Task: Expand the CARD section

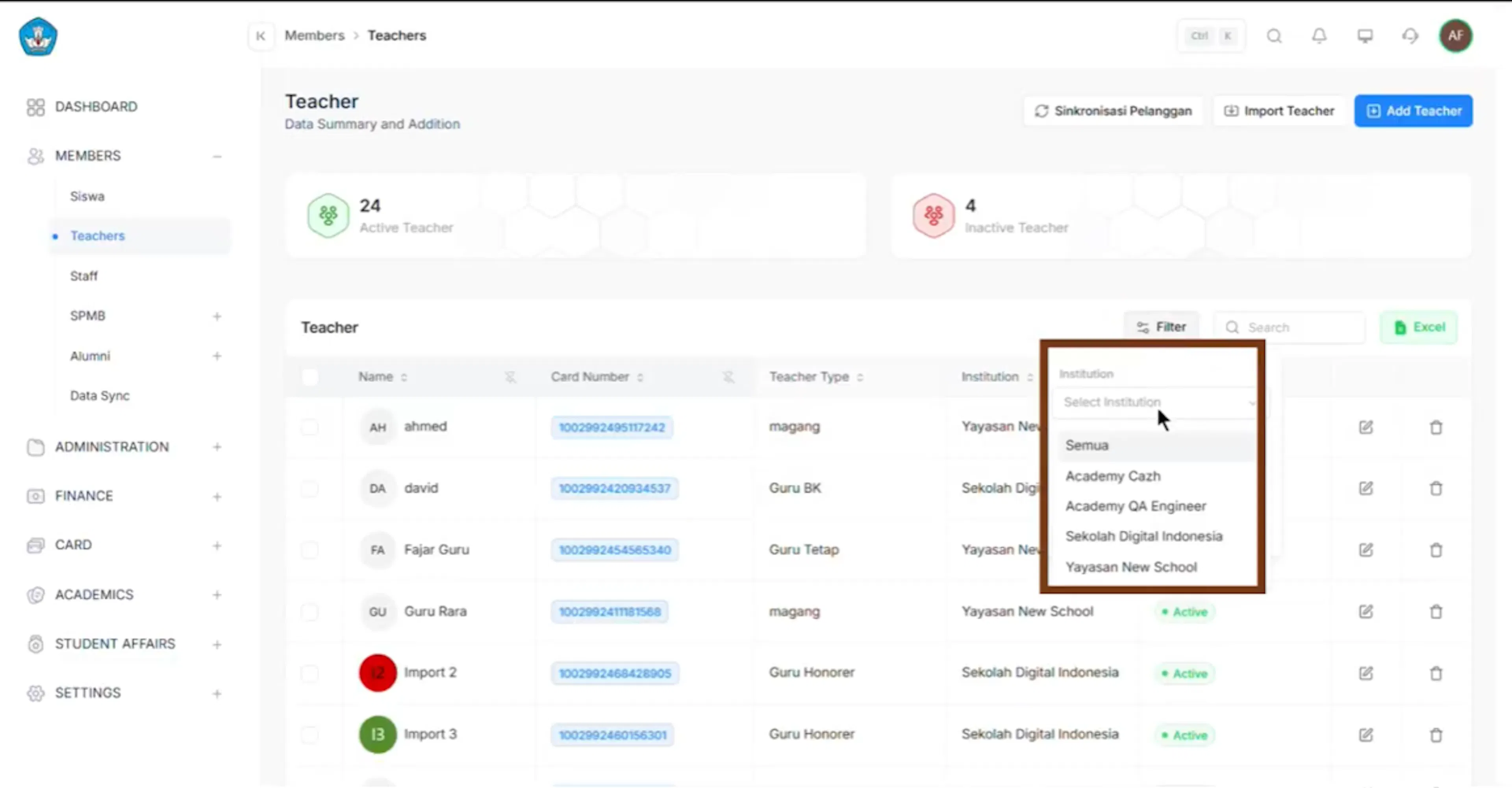Action: tap(217, 546)
